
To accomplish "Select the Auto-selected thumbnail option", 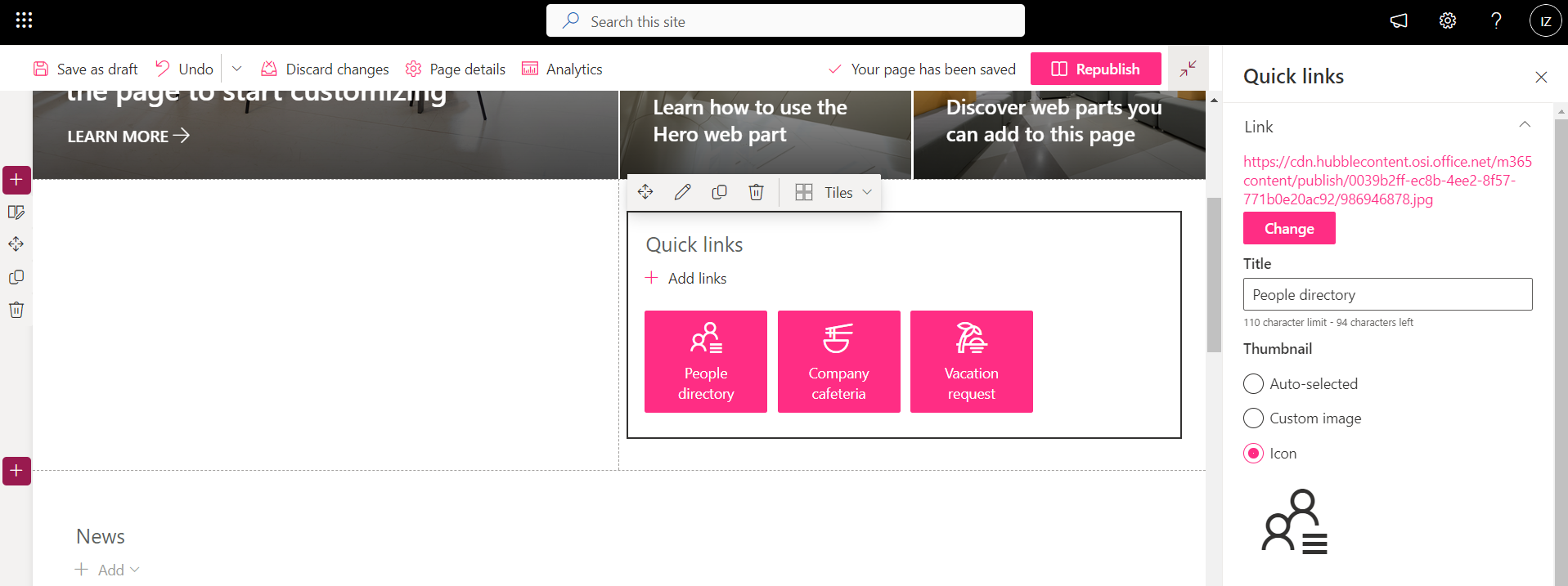I will pos(1253,384).
